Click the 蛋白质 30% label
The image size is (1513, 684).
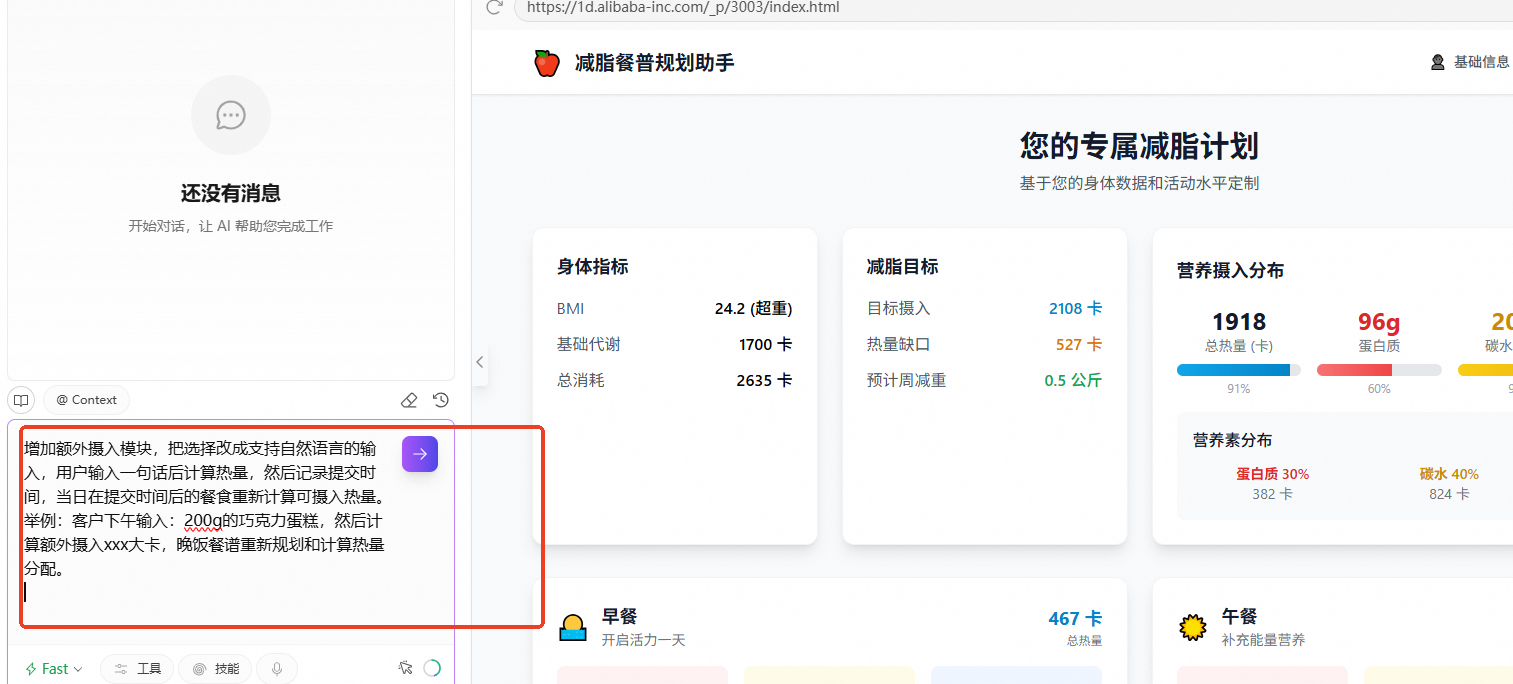(1272, 474)
